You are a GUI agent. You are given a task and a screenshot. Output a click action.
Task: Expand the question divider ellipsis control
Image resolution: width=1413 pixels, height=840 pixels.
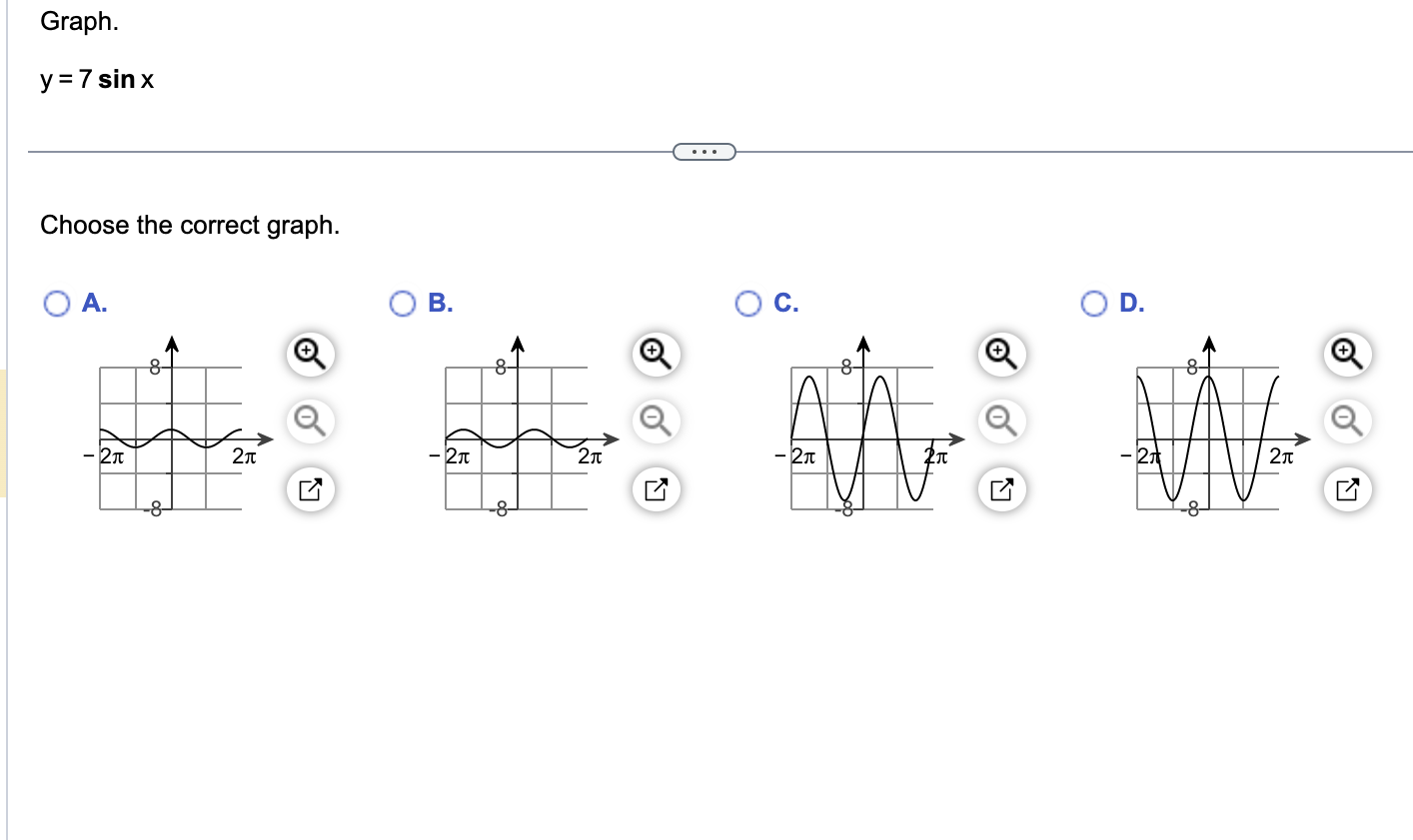pos(705,151)
